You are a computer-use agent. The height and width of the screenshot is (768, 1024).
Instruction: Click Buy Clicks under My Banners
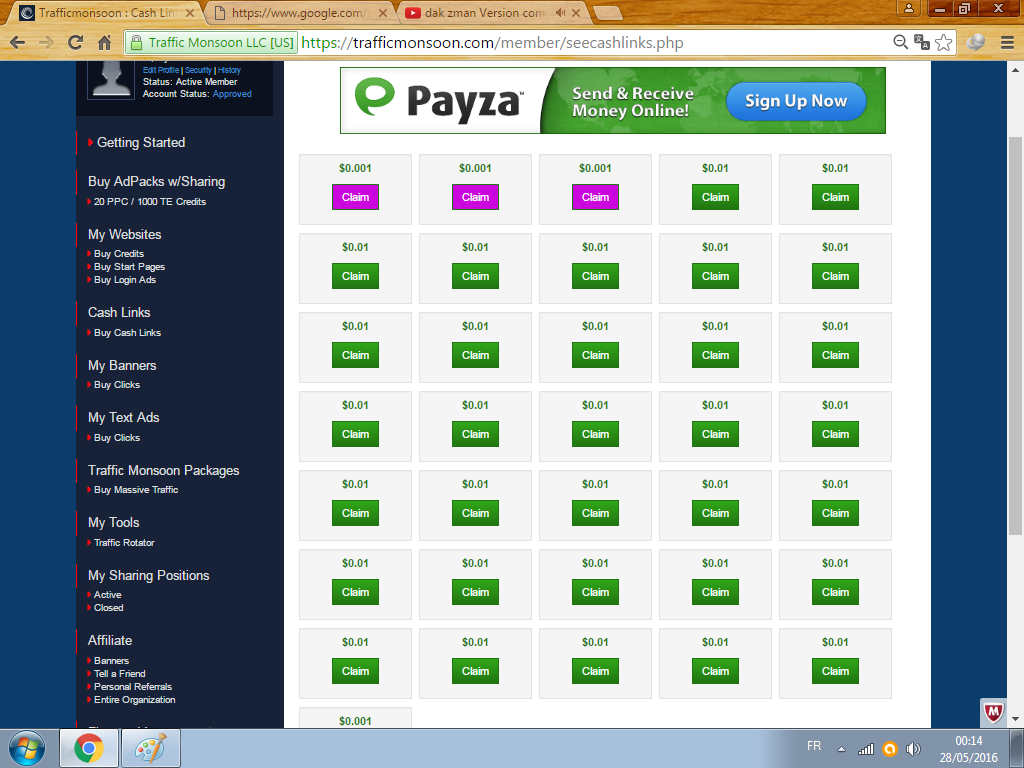click(117, 385)
